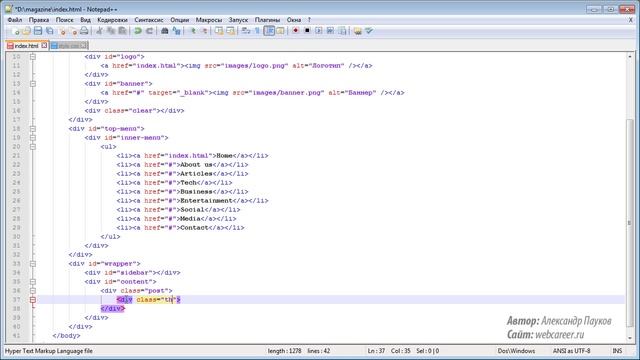Open the Правка menu
Viewport: 640px width, 360px height.
tap(39, 20)
